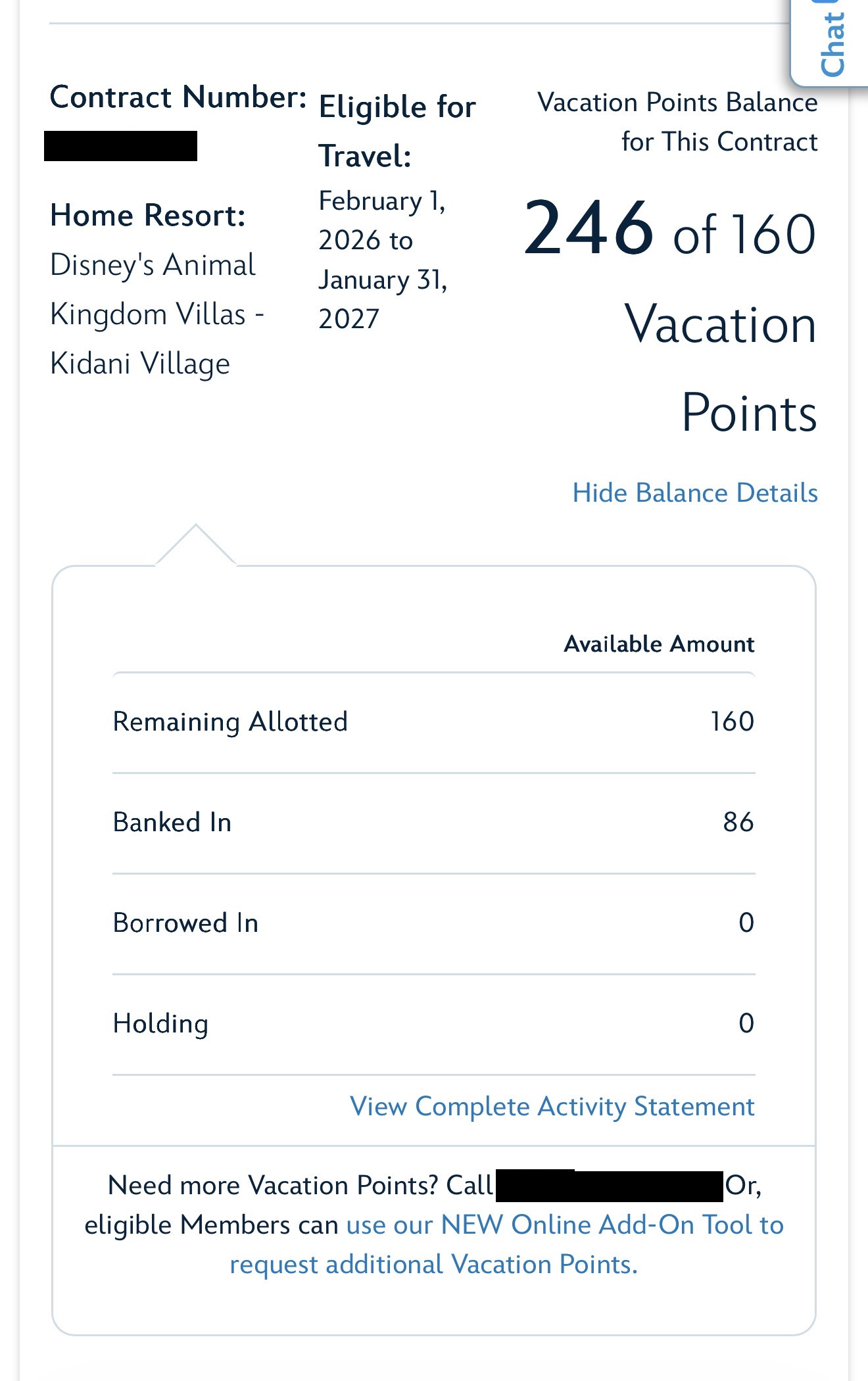
Task: Click the Available Amount column header
Action: (659, 644)
